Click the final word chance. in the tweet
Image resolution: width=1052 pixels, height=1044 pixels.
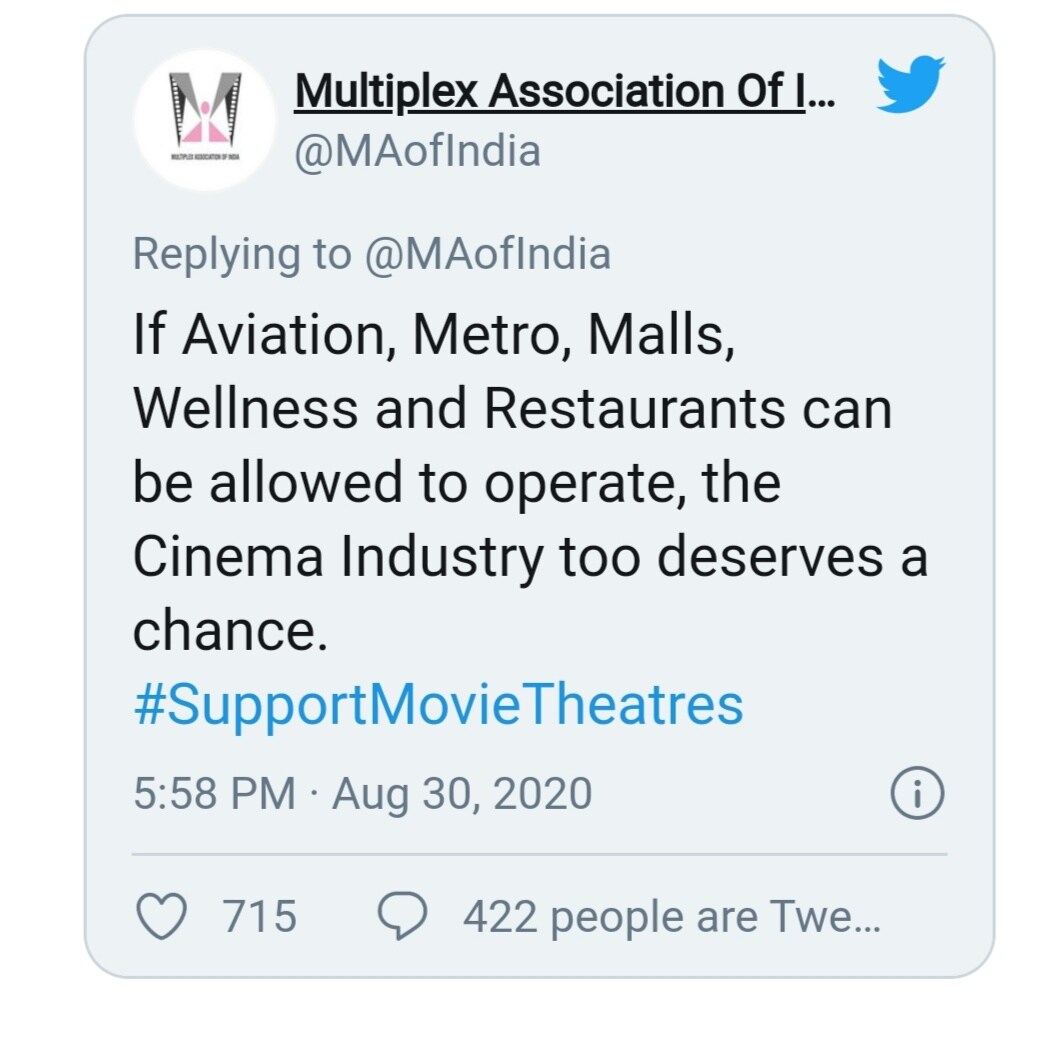[230, 630]
